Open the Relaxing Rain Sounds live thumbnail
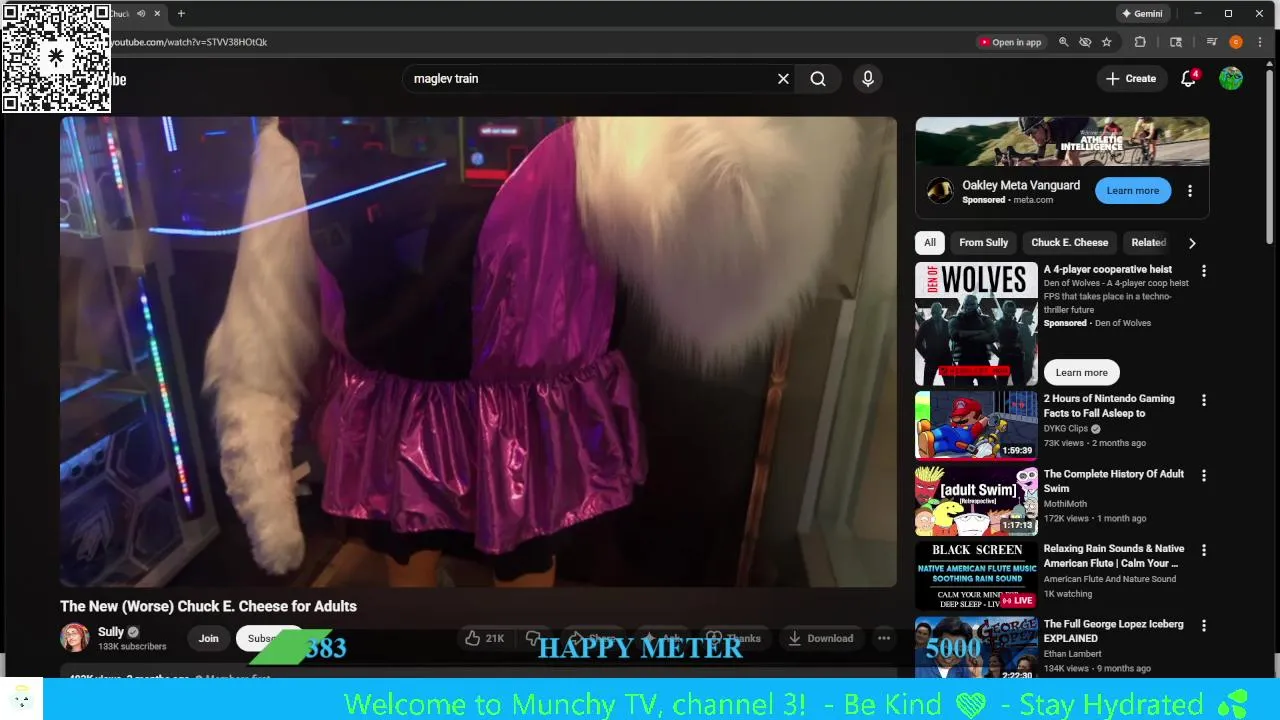 (x=976, y=576)
